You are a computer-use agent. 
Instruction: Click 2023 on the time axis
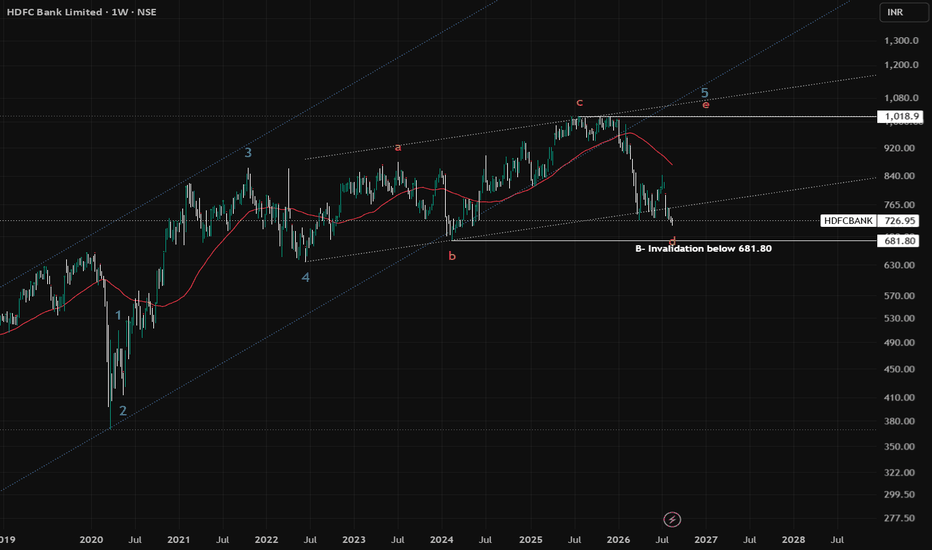click(x=354, y=540)
